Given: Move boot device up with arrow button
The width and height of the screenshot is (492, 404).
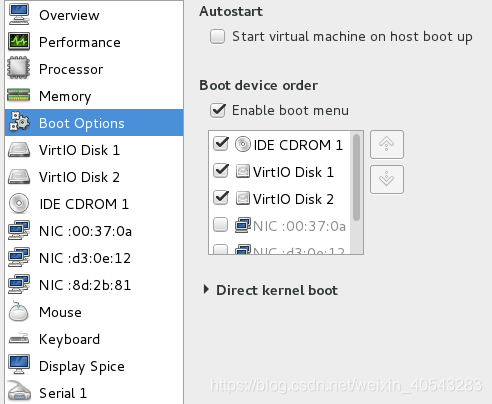Looking at the screenshot, I should tap(387, 144).
